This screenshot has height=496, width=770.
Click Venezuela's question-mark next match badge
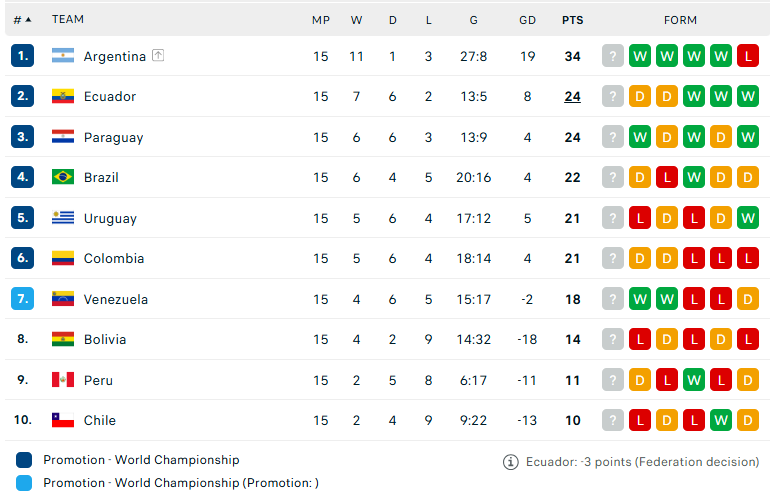[612, 299]
